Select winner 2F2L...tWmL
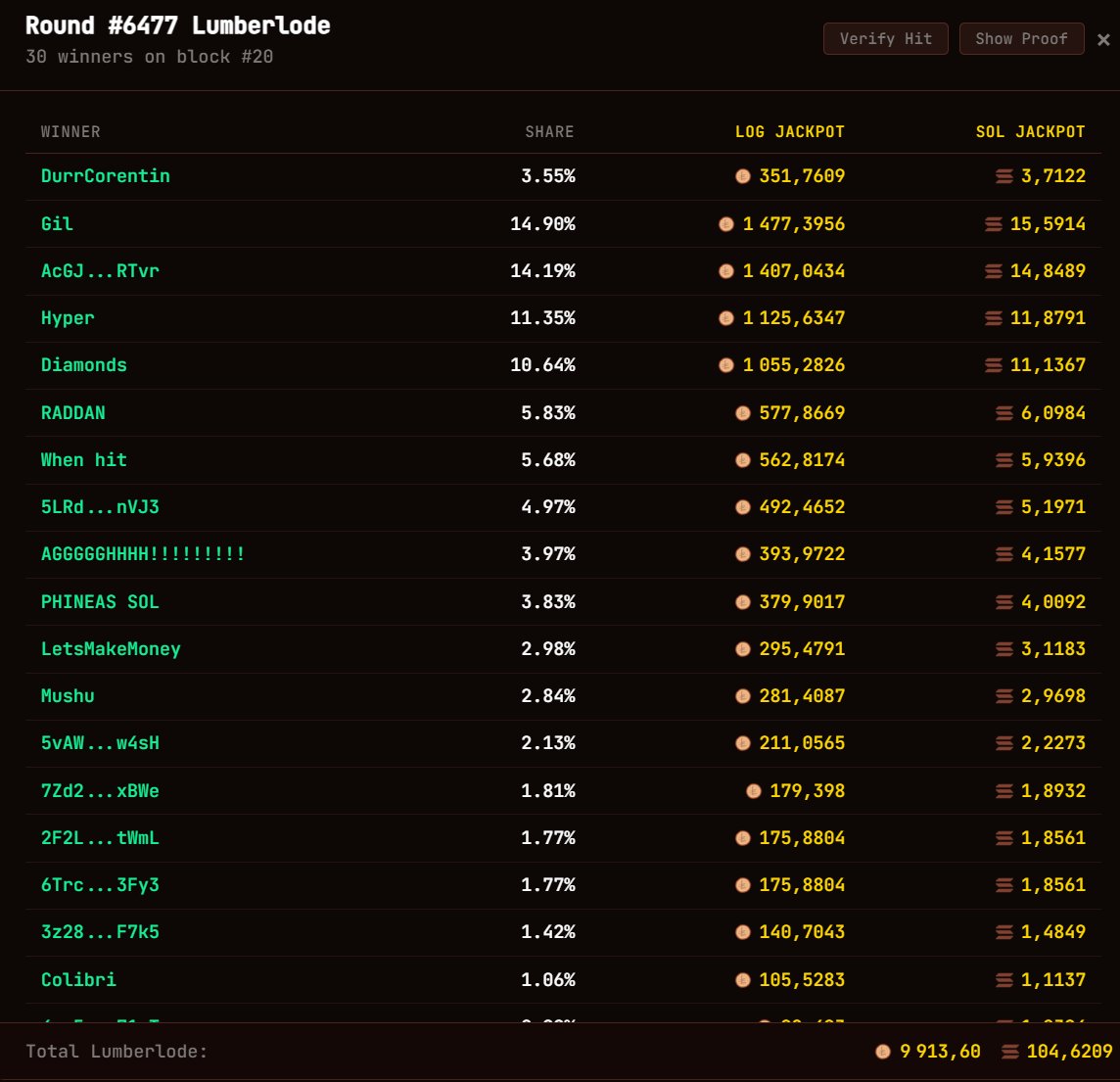This screenshot has height=1082, width=1120. 100,838
